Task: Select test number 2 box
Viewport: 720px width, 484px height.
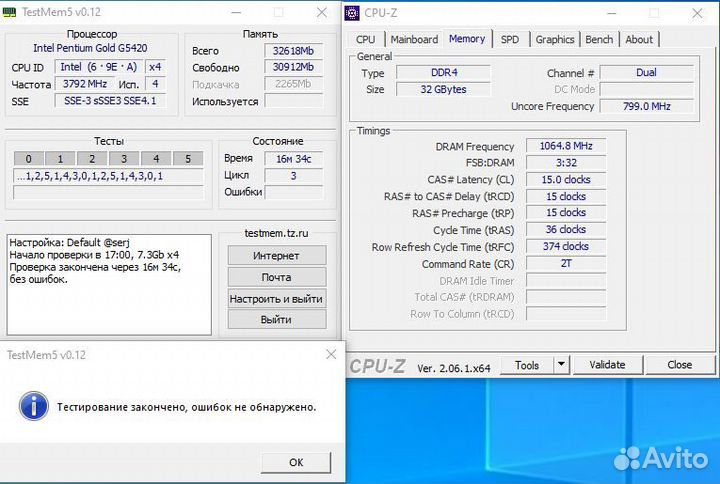Action: (92, 159)
